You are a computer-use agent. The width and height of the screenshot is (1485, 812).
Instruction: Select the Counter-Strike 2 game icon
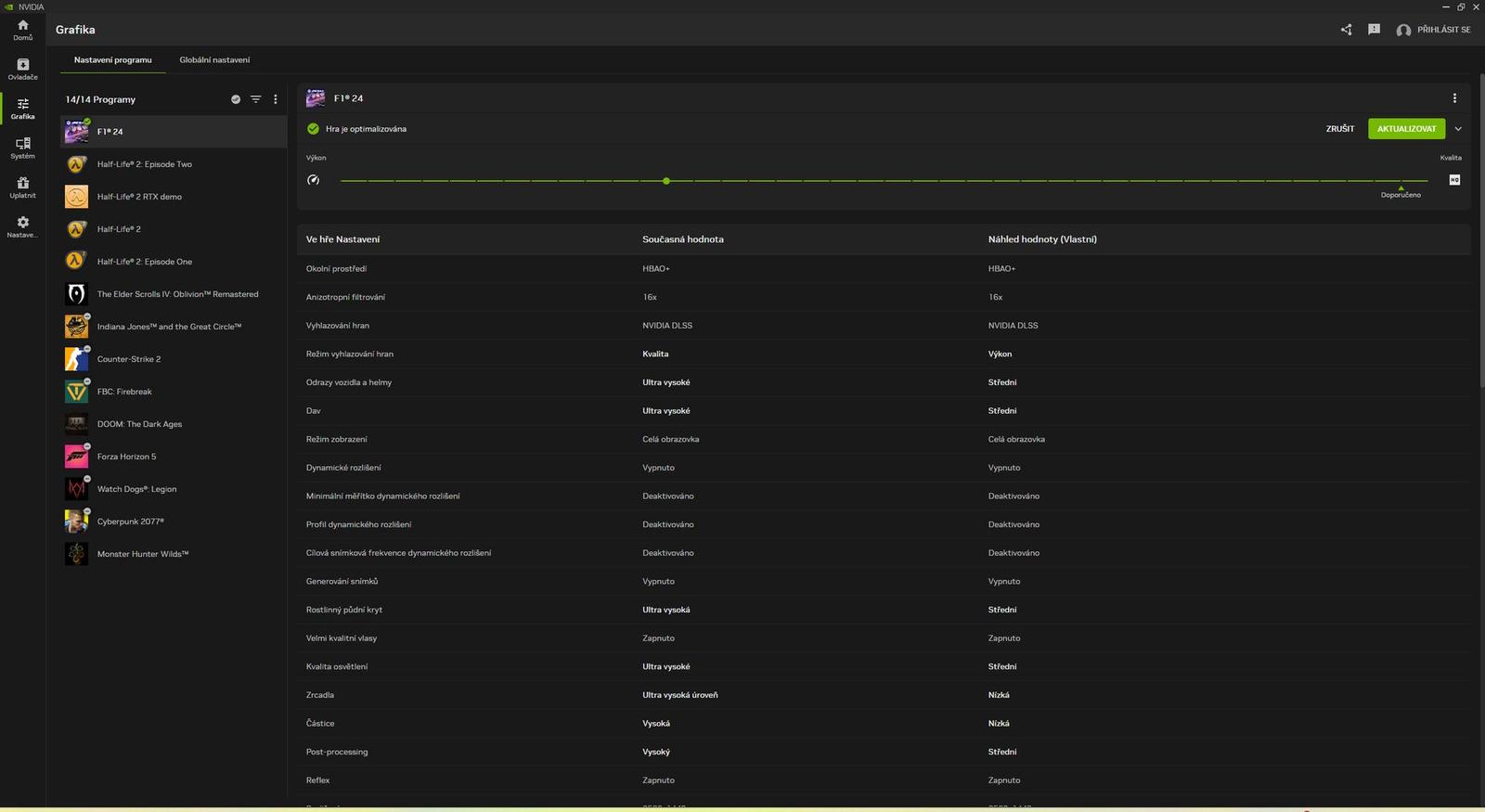click(x=76, y=359)
